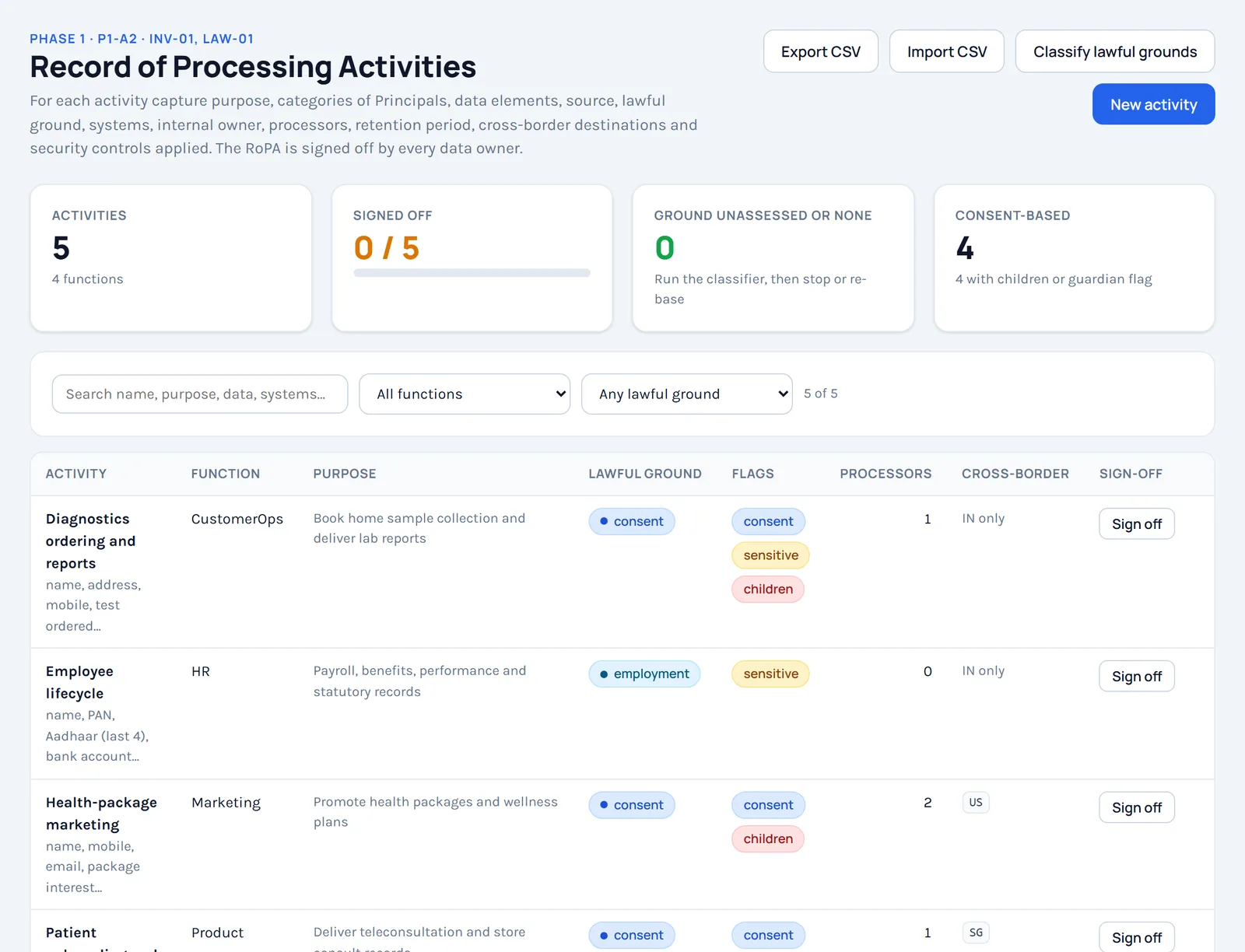The height and width of the screenshot is (952, 1245).
Task: Select the lawful ground consent badge for Health-package marketing
Action: (x=632, y=805)
